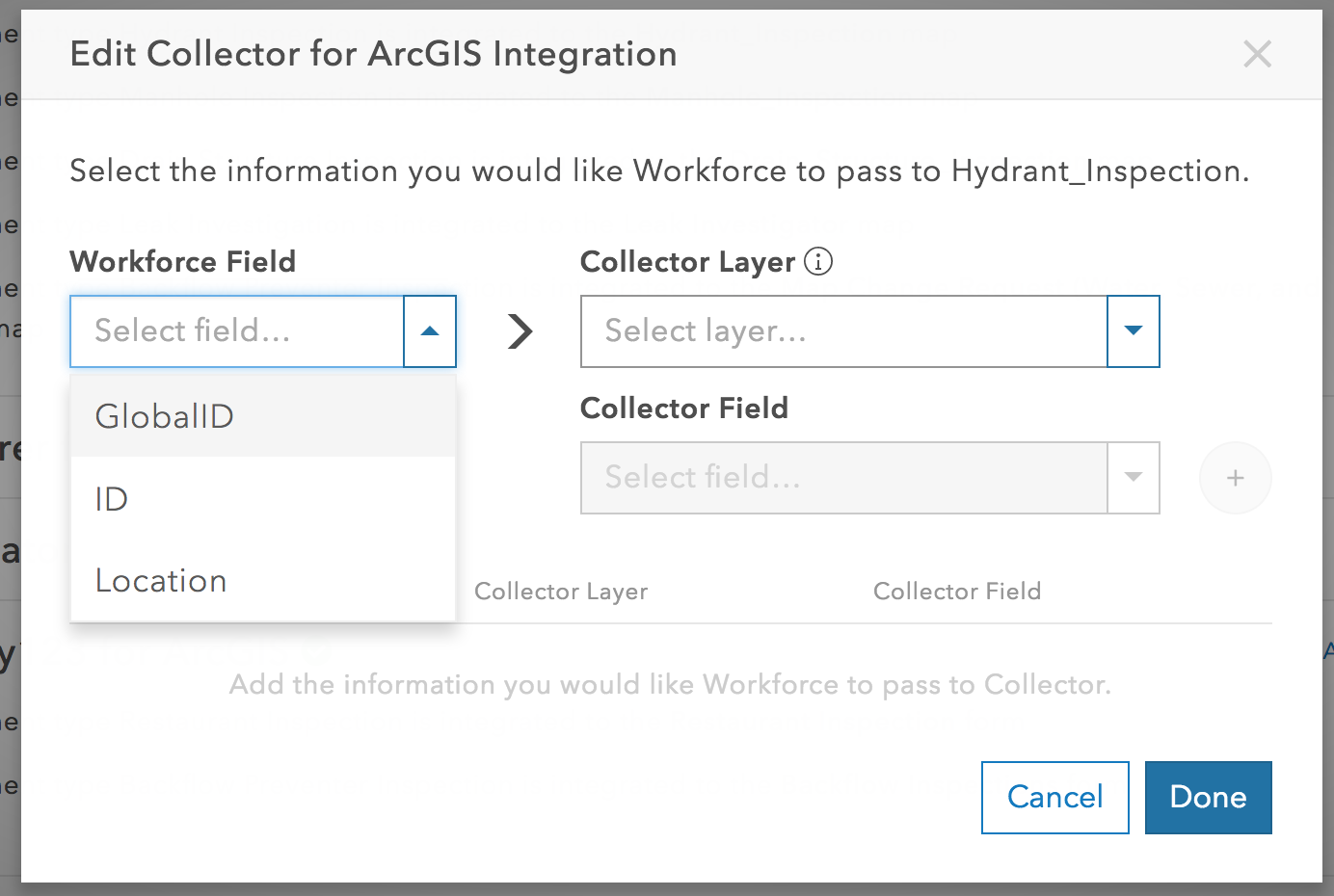Click the 'Select layer...' input box

(x=843, y=331)
